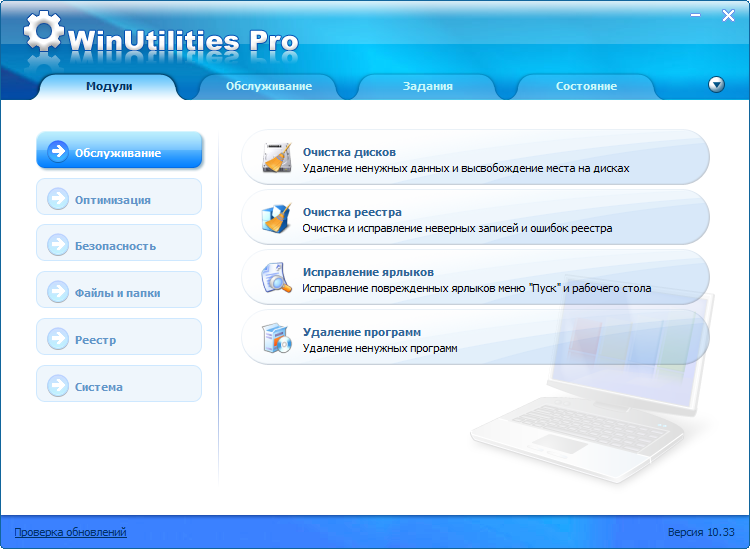
Task: Click arrow icon beside Система
Action: click(x=58, y=385)
